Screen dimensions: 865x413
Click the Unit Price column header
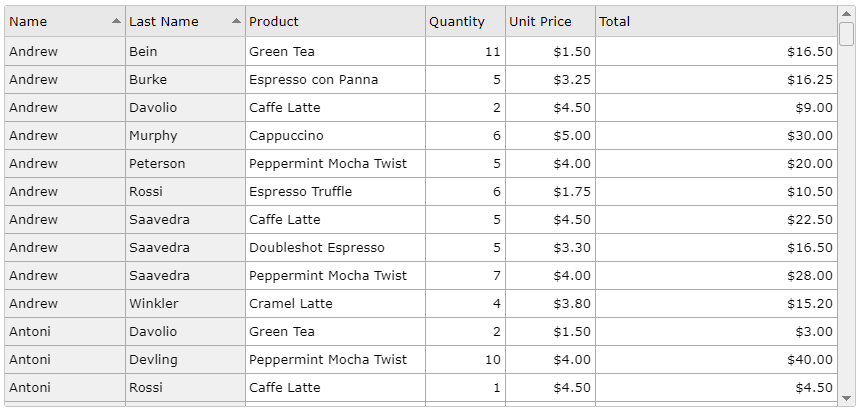click(x=551, y=22)
